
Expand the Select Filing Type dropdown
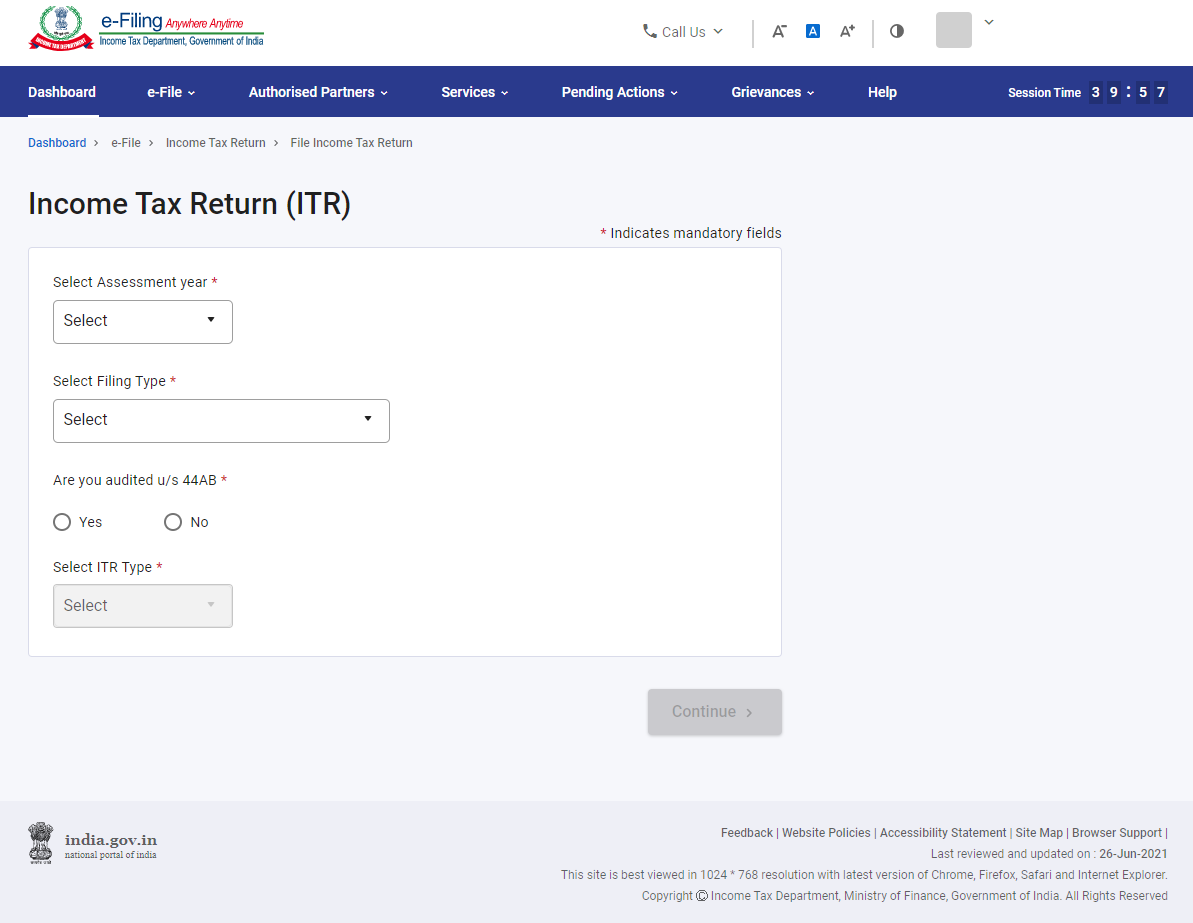coord(220,420)
